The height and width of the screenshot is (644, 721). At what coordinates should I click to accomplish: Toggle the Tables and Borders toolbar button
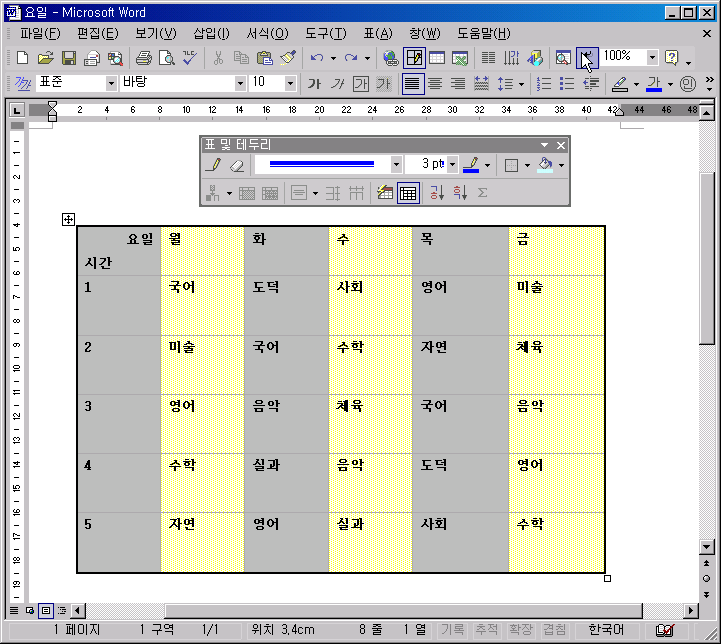coord(414,58)
